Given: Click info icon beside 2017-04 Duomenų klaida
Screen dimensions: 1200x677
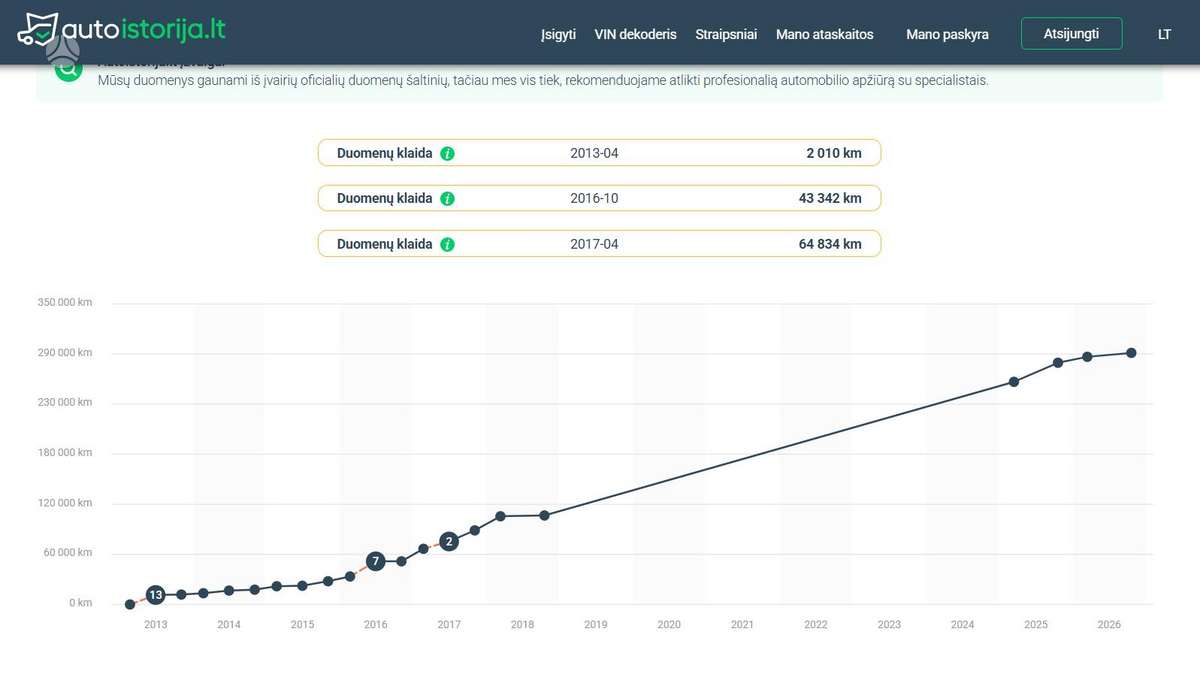Looking at the screenshot, I should point(448,244).
